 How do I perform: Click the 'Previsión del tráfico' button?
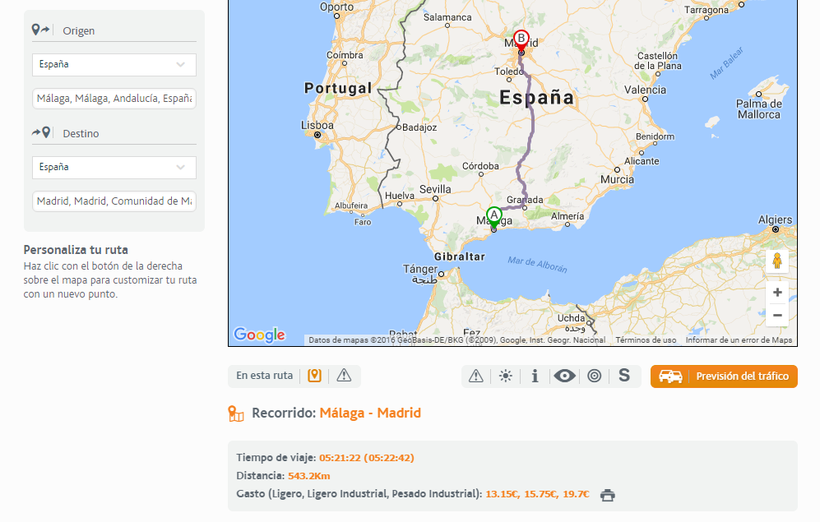pos(724,376)
